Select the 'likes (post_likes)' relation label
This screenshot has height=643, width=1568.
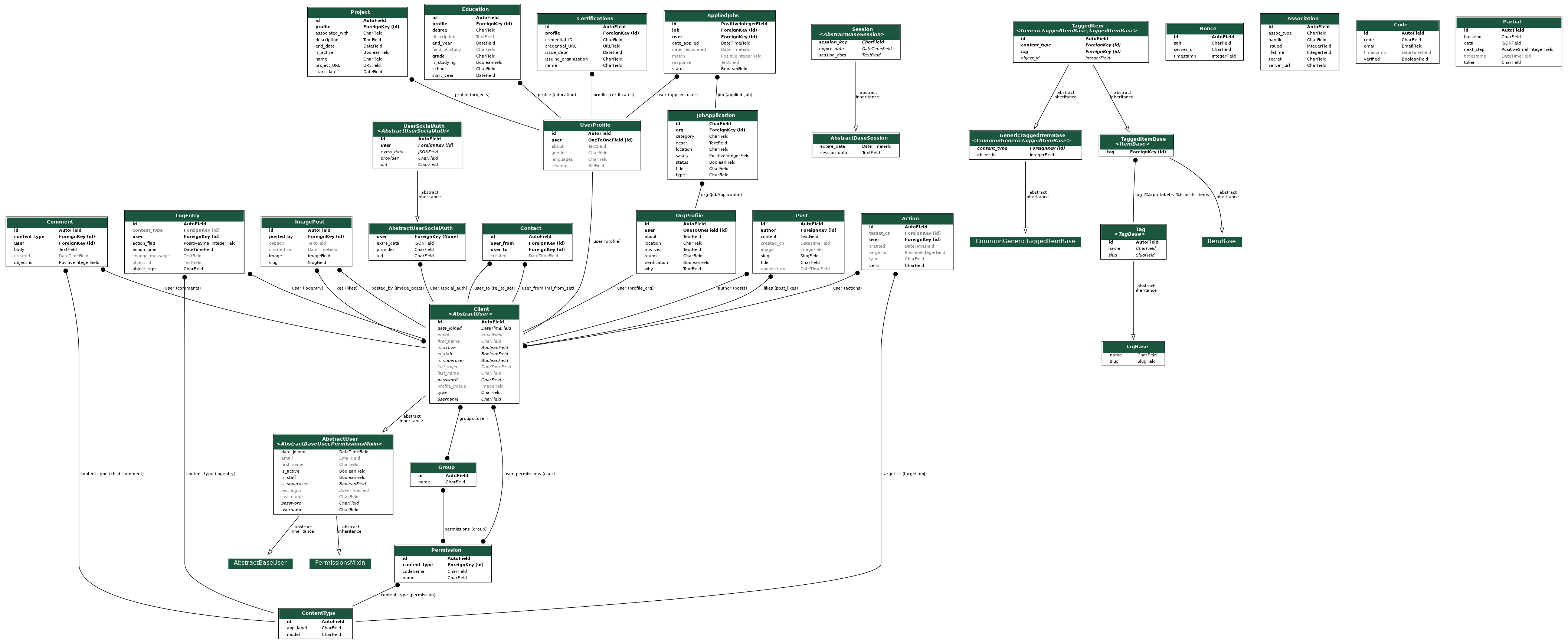point(780,288)
